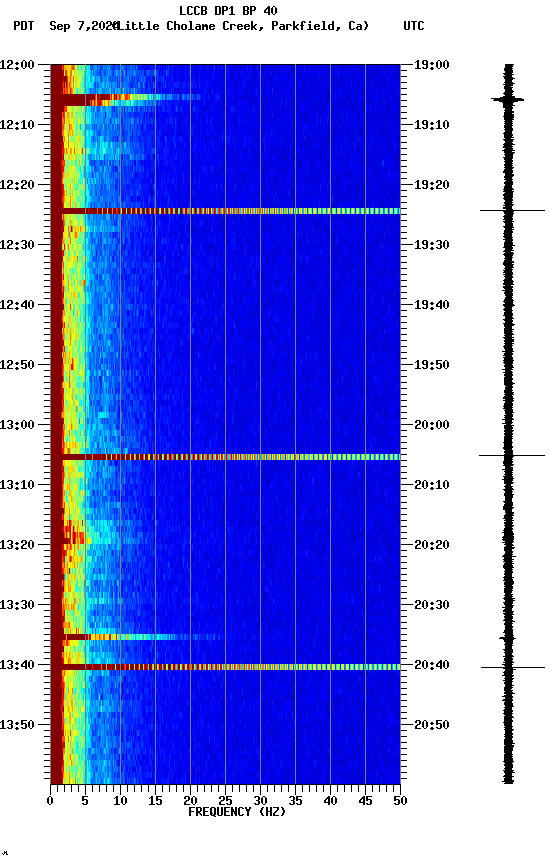Screen dimensions: 552x864
Task: Click the 'FREQUENCY (HZ)' axis title
Action: (x=237, y=813)
